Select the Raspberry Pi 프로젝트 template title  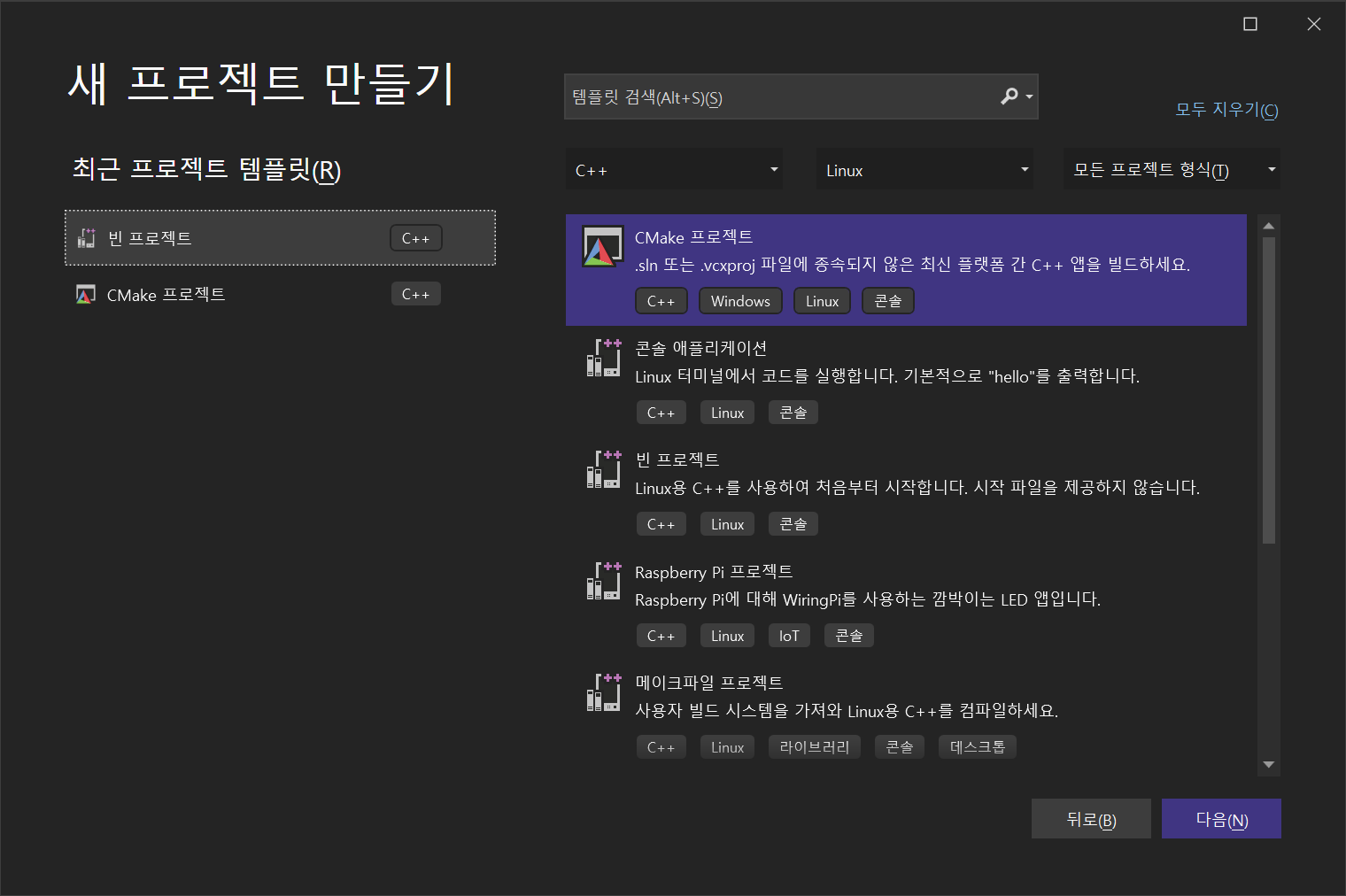click(x=714, y=572)
